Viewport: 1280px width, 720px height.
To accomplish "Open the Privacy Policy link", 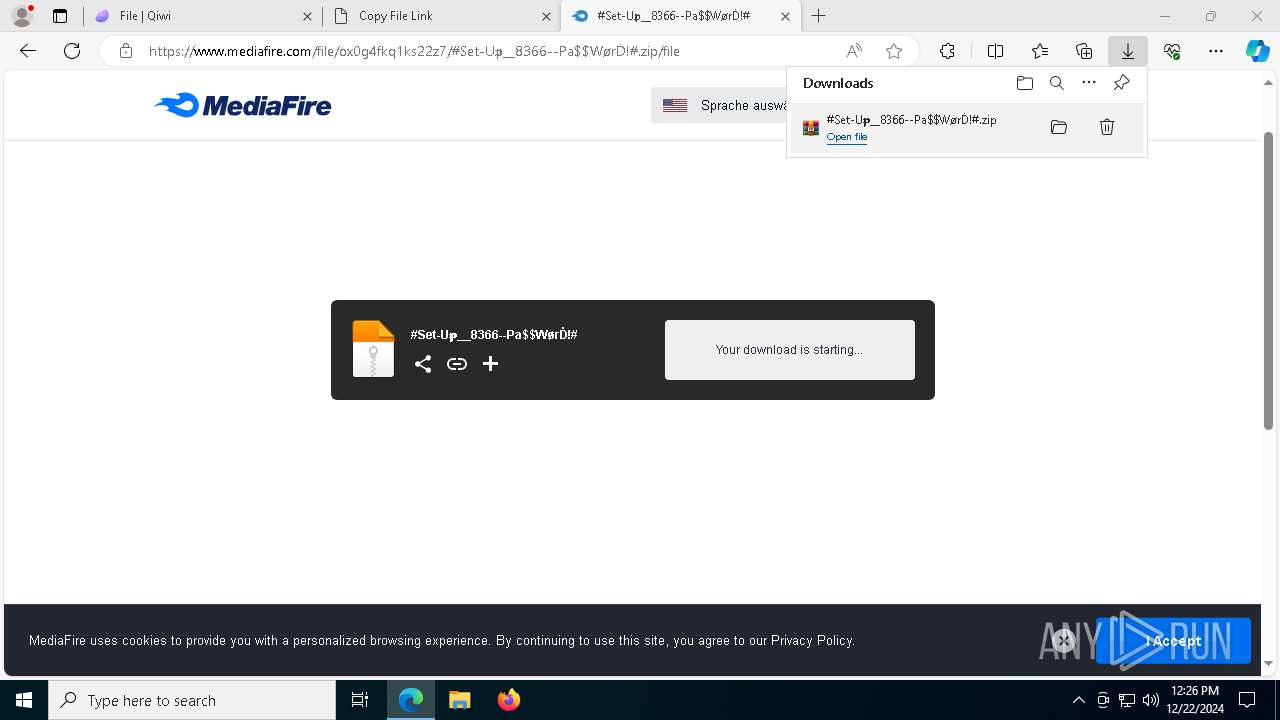I will [812, 640].
